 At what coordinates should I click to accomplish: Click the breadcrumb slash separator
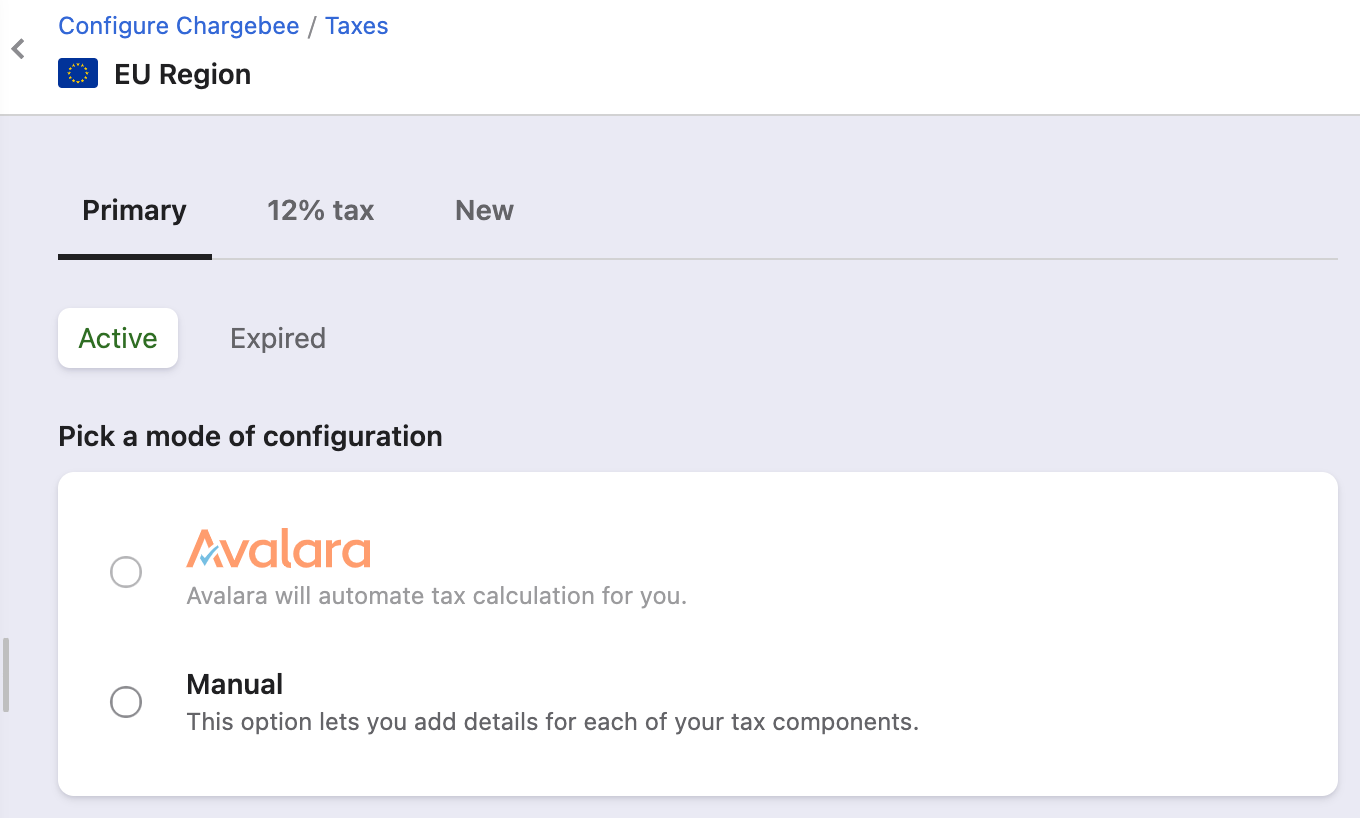pyautogui.click(x=312, y=26)
